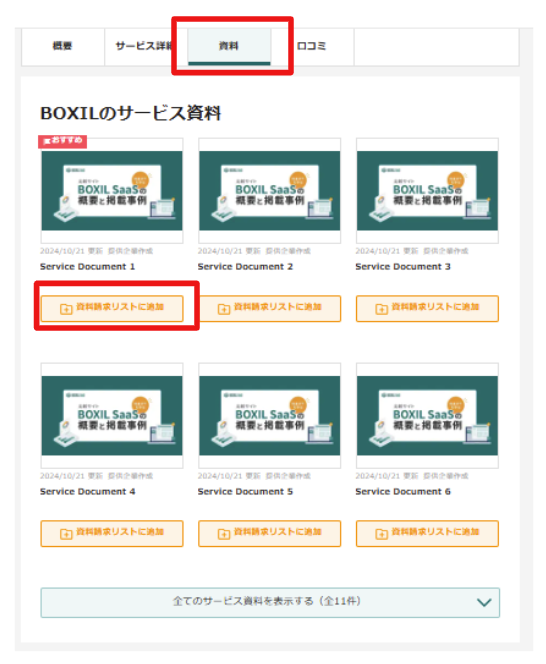Show all 11 service documents

[x=270, y=602]
